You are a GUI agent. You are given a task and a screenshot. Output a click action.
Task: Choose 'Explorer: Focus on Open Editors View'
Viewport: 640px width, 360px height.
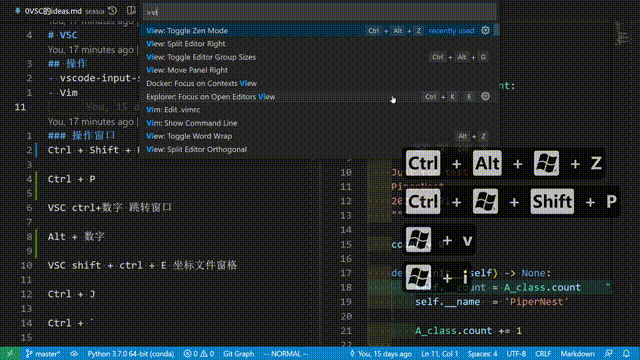[x=319, y=97]
